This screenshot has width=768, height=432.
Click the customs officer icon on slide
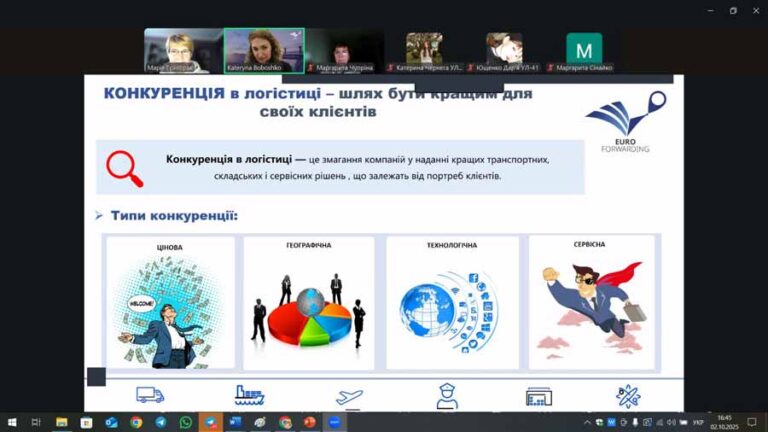tap(447, 396)
